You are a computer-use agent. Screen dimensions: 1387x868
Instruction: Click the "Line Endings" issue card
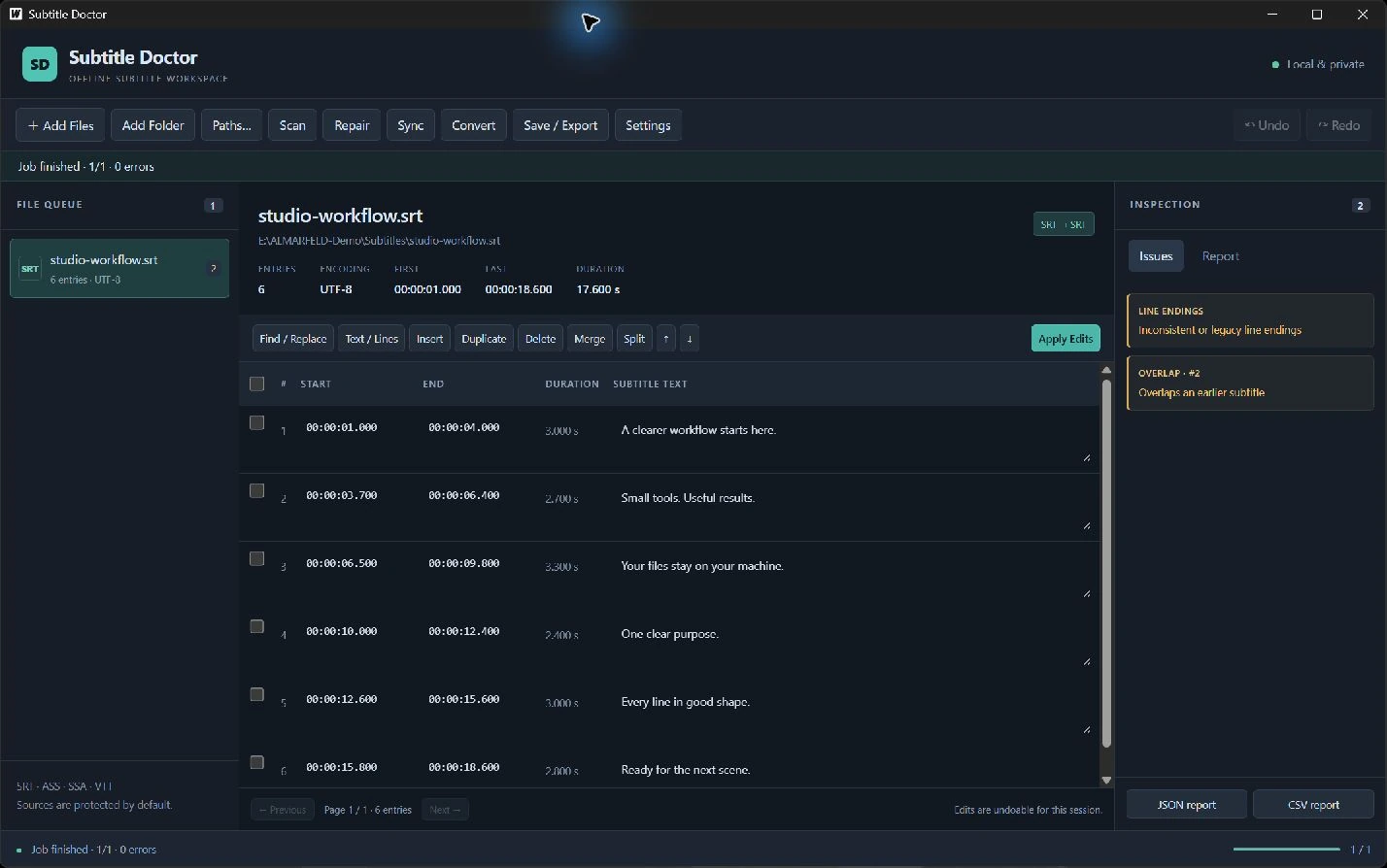pos(1250,320)
